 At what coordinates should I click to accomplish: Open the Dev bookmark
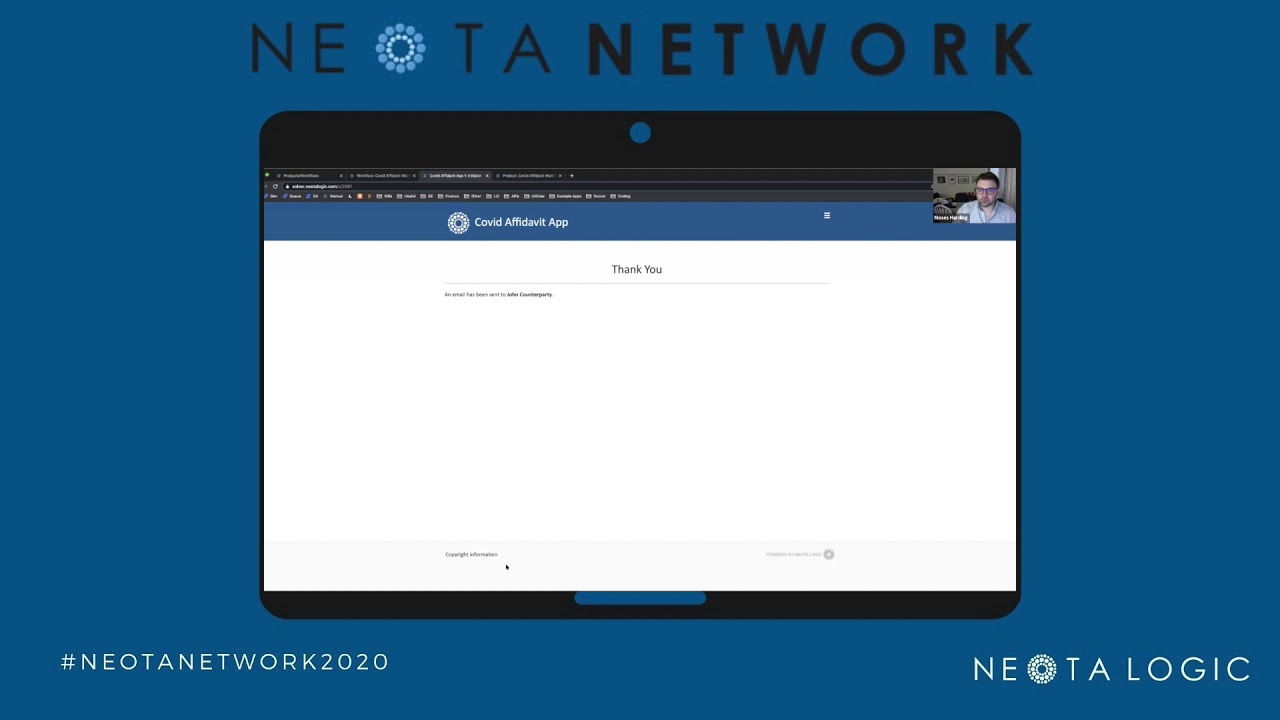pyautogui.click(x=271, y=196)
